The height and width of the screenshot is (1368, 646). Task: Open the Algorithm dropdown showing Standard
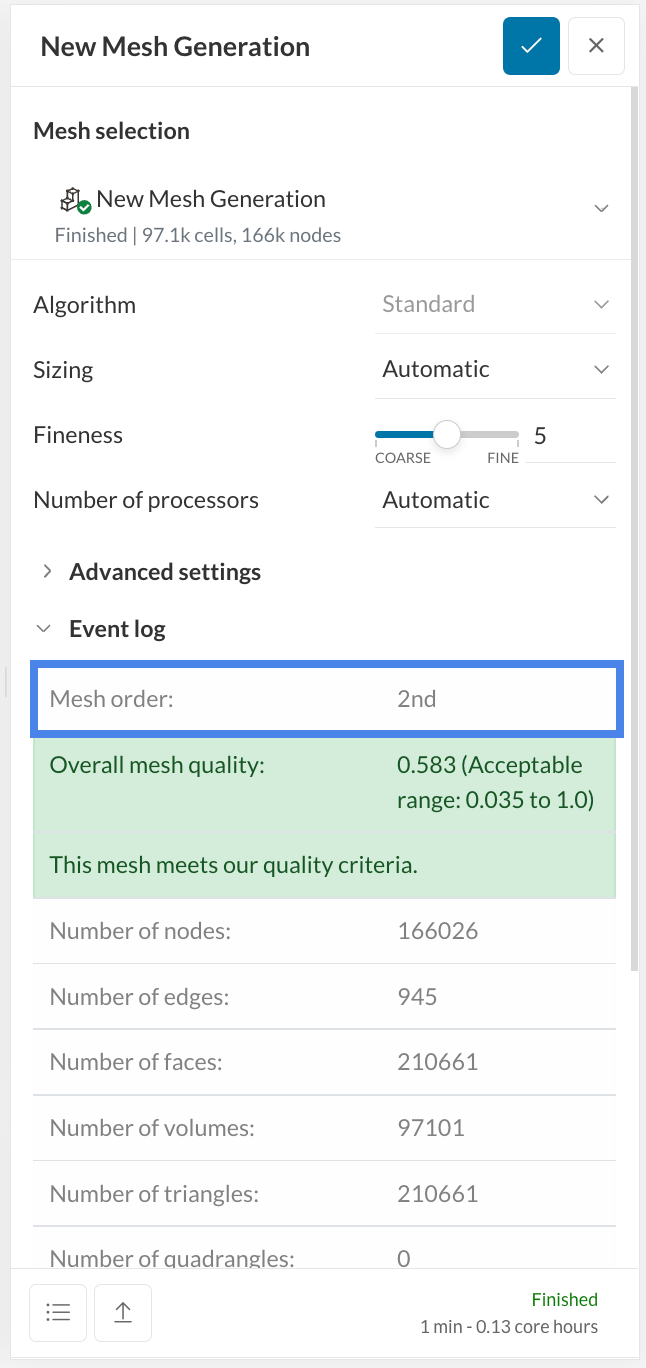tap(496, 304)
